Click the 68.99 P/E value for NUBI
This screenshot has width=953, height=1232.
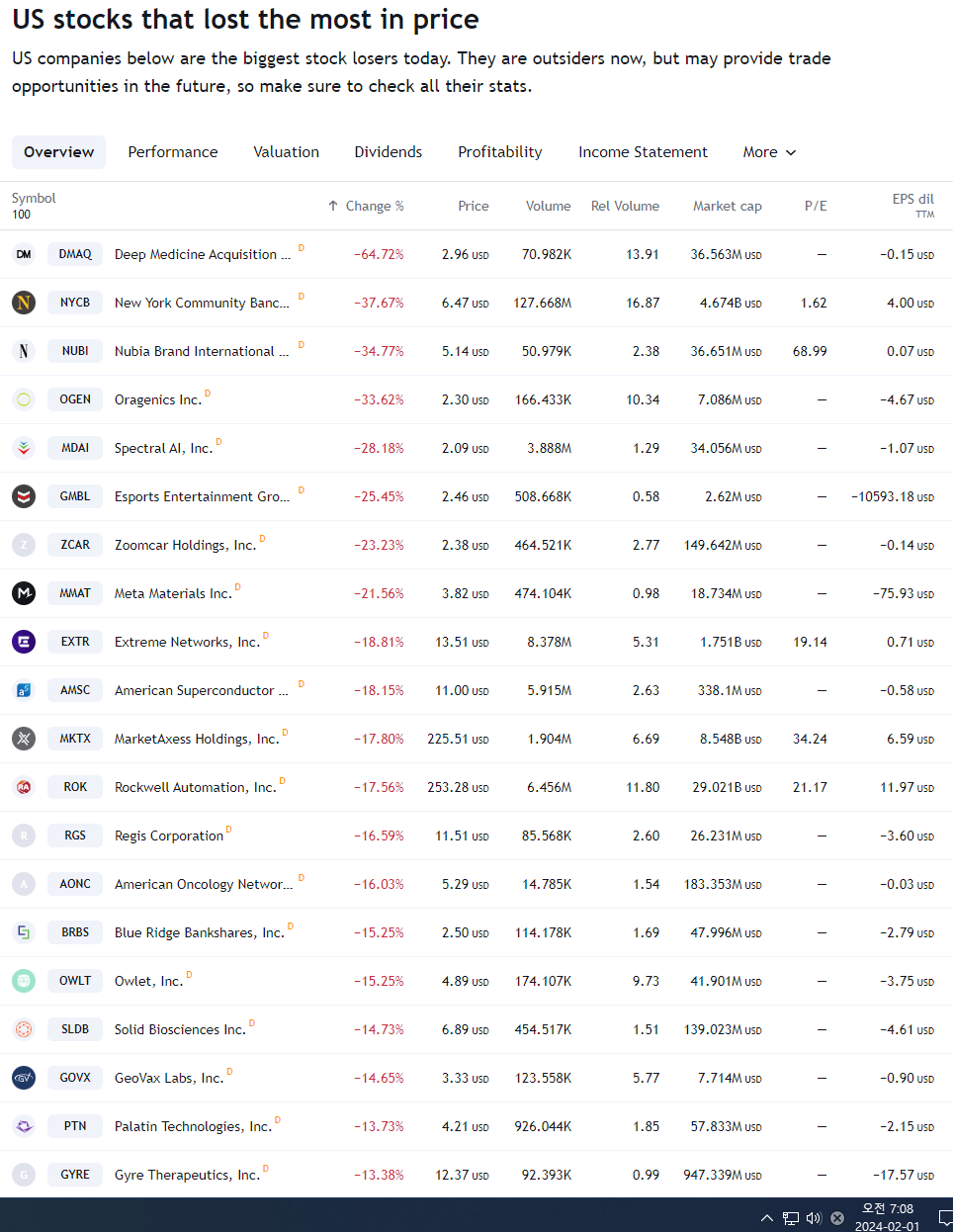click(x=810, y=351)
